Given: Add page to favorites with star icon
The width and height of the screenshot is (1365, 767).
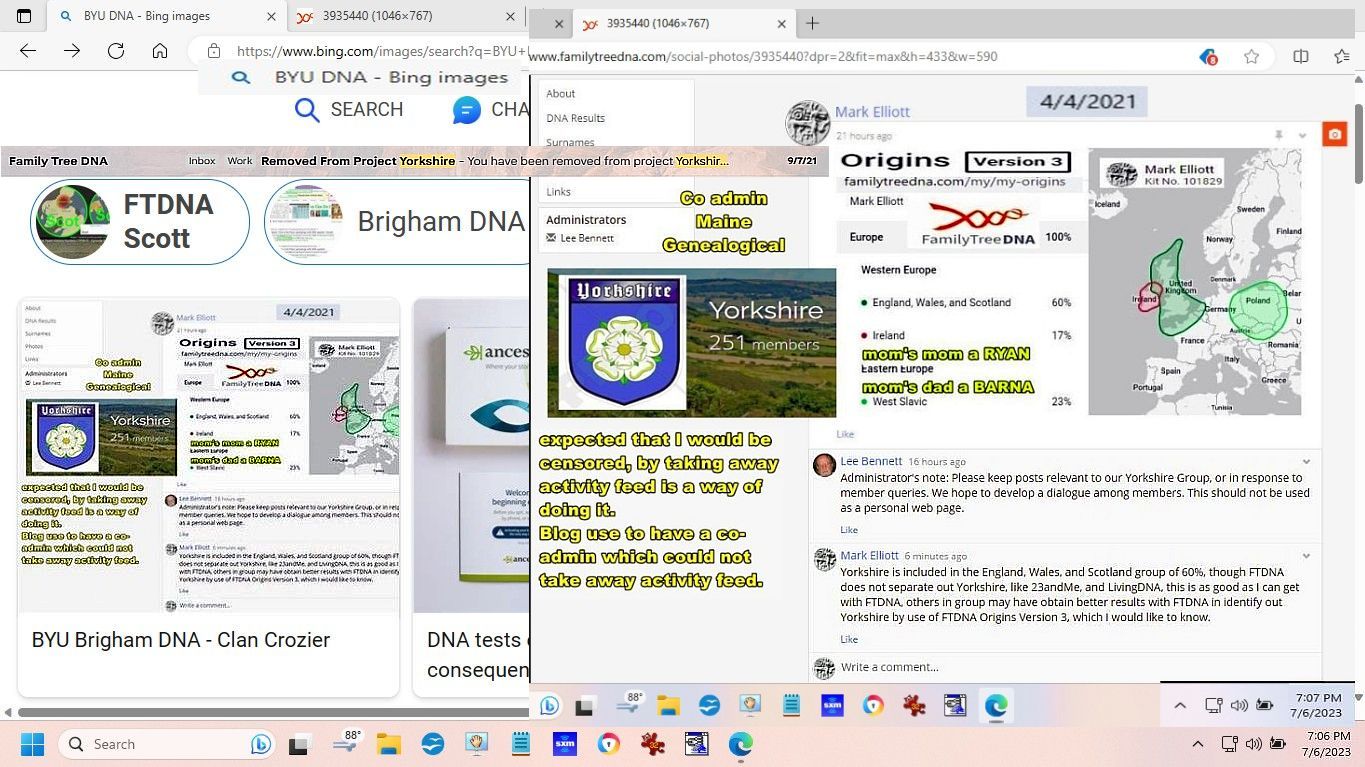Looking at the screenshot, I should (x=1251, y=57).
